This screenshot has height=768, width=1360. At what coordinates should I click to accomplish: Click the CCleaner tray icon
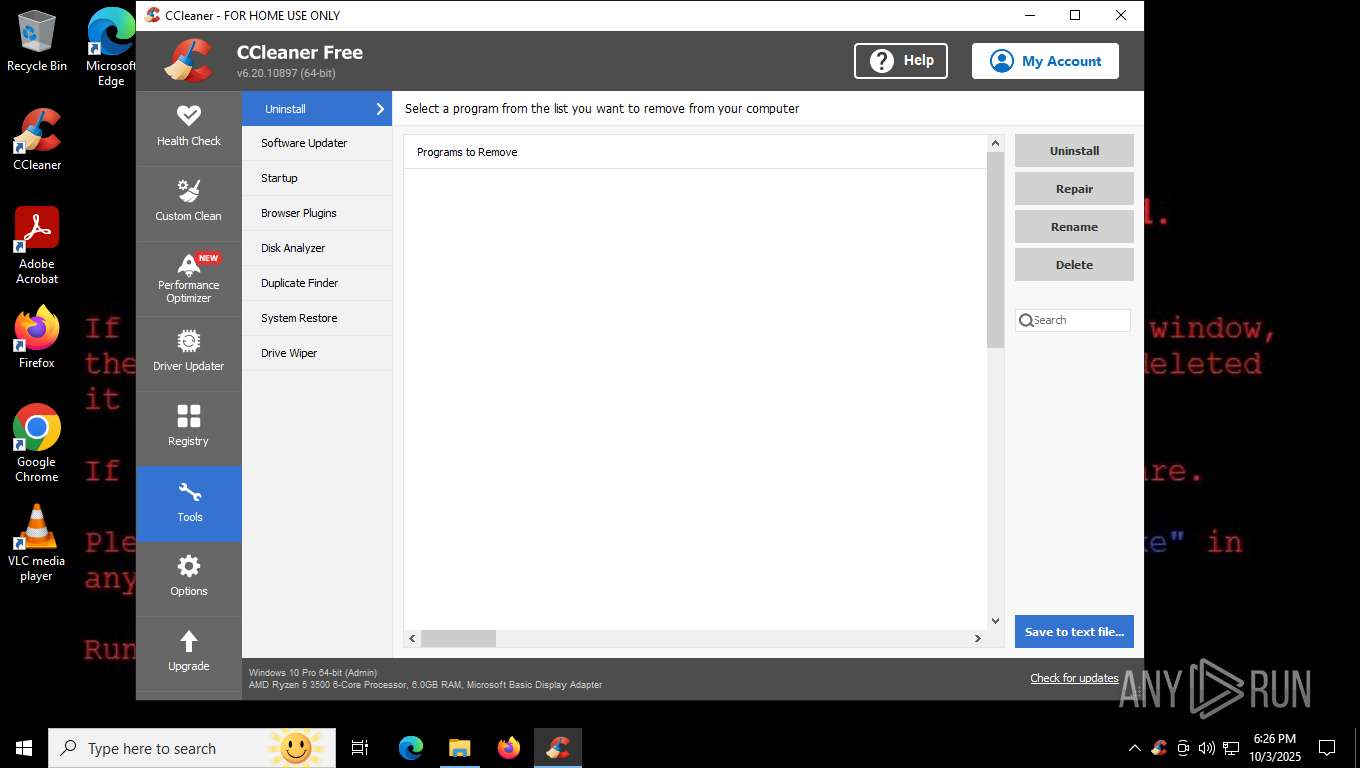[x=1159, y=748]
